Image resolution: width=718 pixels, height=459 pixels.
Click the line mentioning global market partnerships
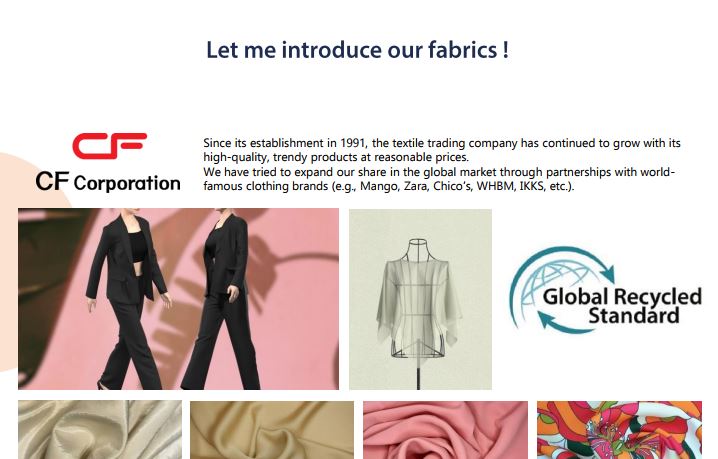439,172
